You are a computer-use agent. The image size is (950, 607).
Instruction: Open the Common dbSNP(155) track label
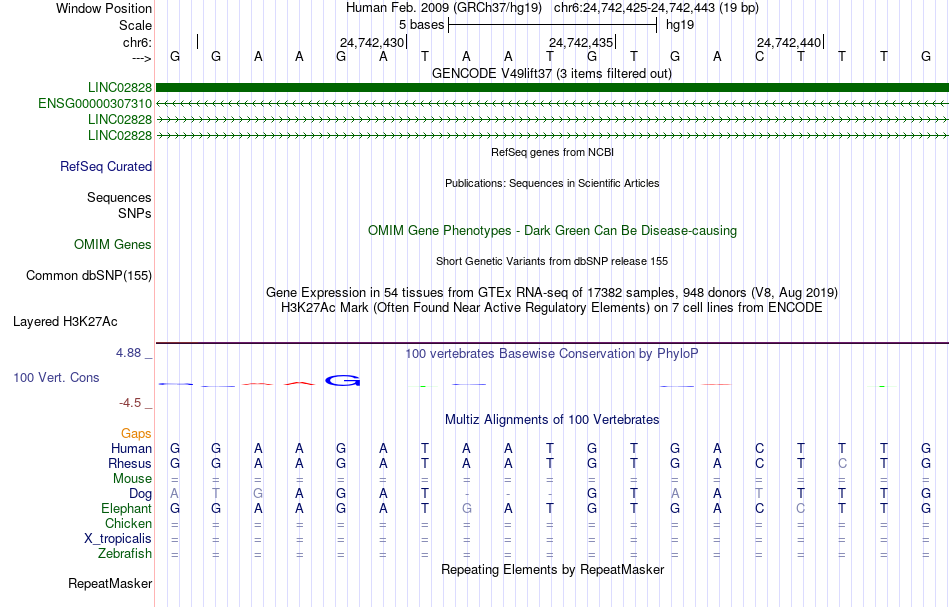coord(89,276)
